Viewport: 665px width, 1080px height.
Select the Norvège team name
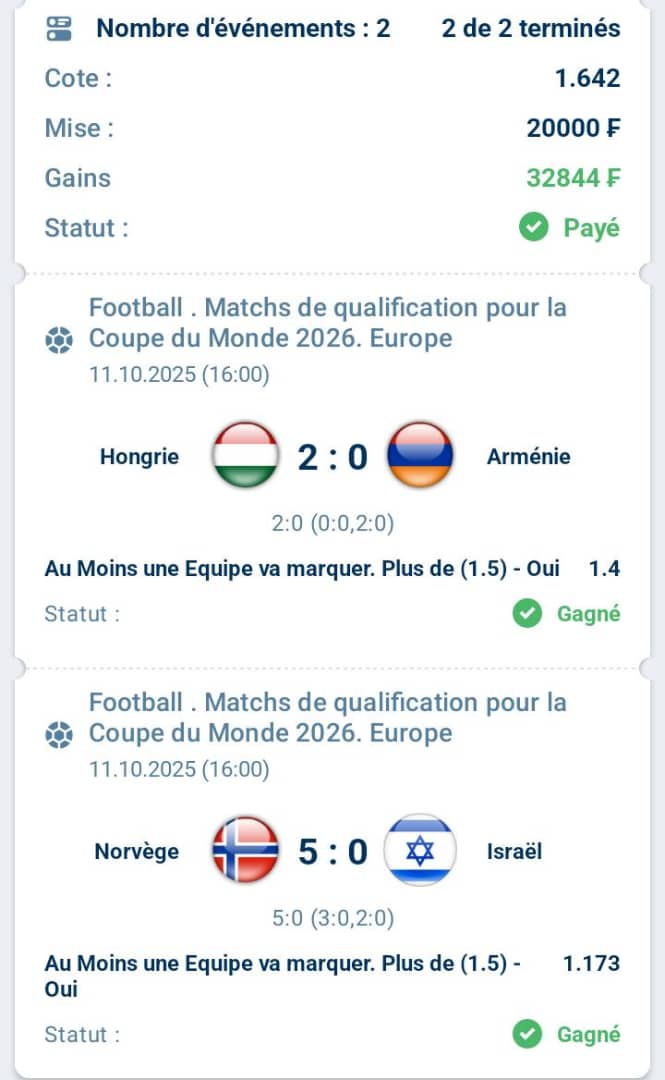tap(137, 852)
